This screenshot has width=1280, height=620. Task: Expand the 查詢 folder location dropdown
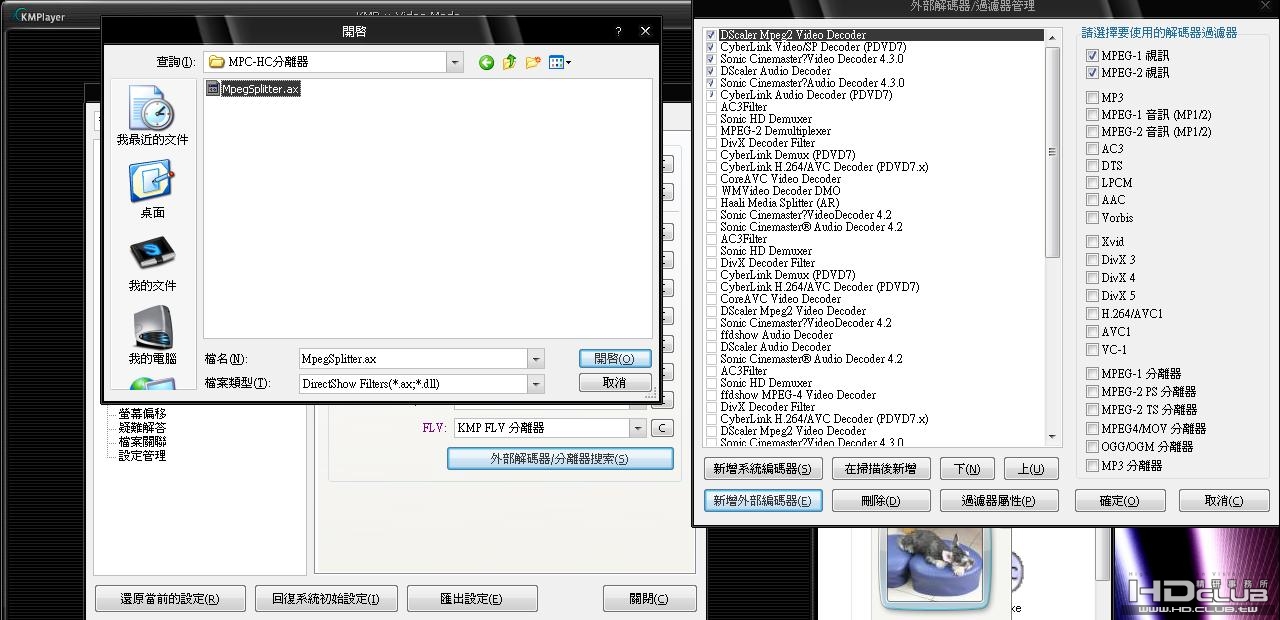click(455, 62)
